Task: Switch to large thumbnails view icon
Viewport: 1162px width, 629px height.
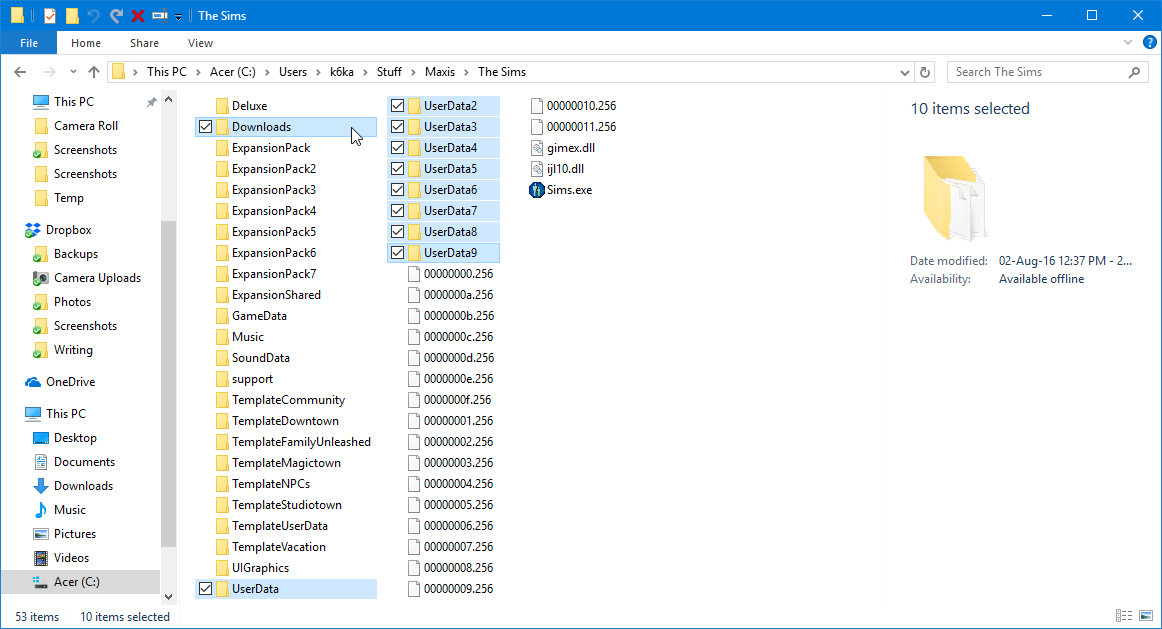Action: pyautogui.click(x=1146, y=616)
